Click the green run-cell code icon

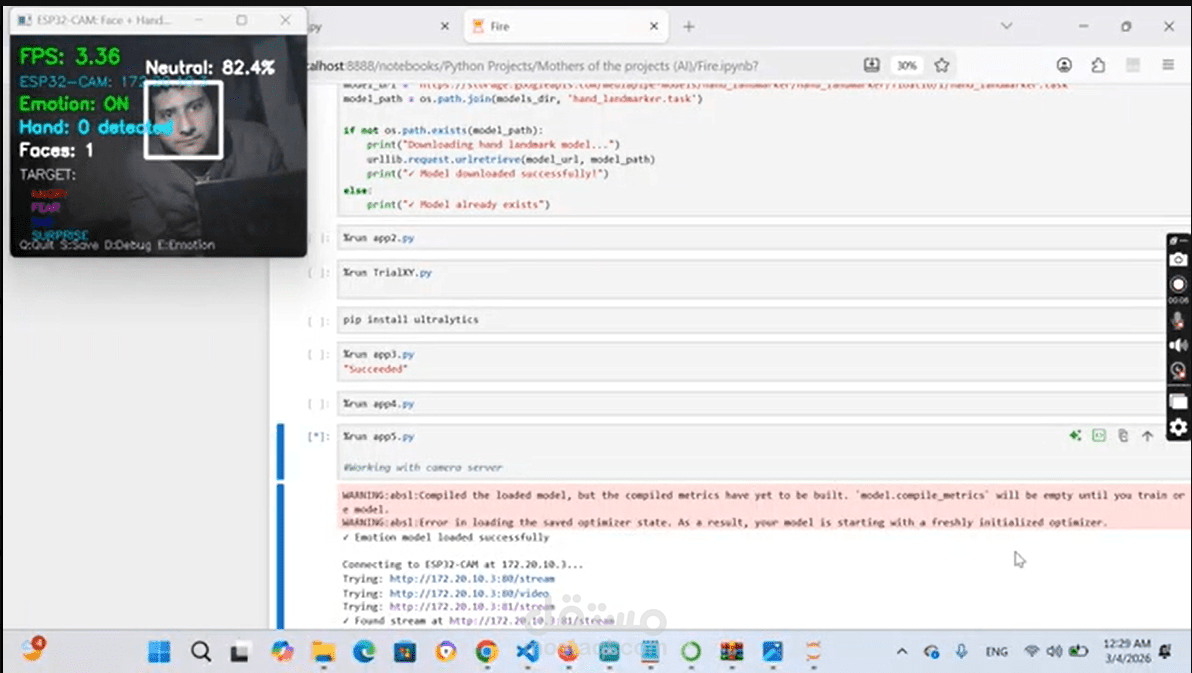pos(1098,436)
